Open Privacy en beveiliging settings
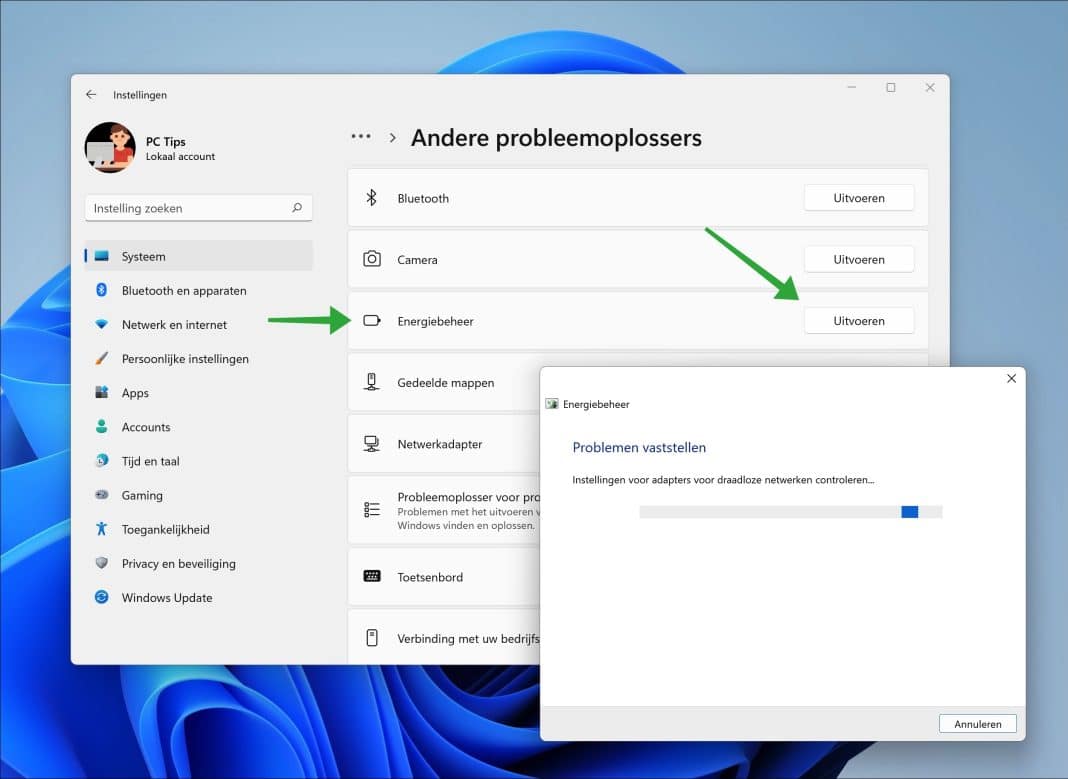 [x=178, y=563]
